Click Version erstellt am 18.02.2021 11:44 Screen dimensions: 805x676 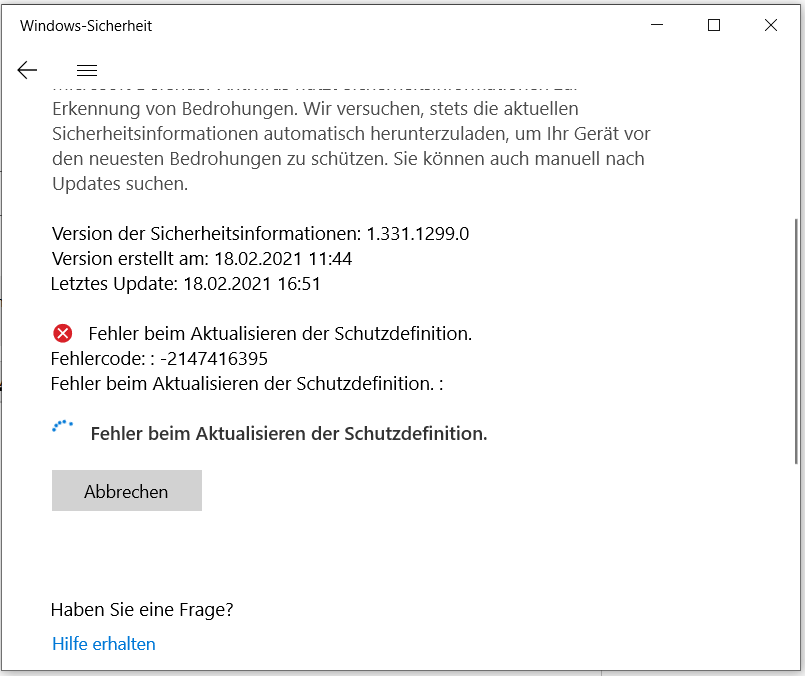click(202, 259)
